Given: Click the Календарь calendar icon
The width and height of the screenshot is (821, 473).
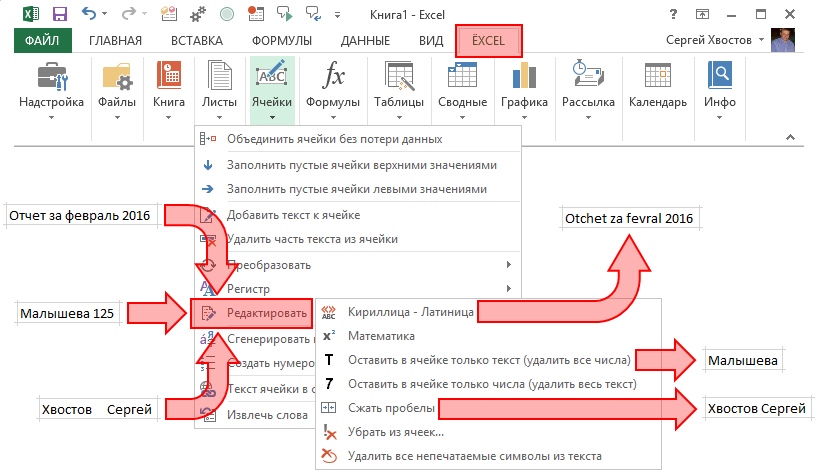Looking at the screenshot, I should tap(657, 76).
